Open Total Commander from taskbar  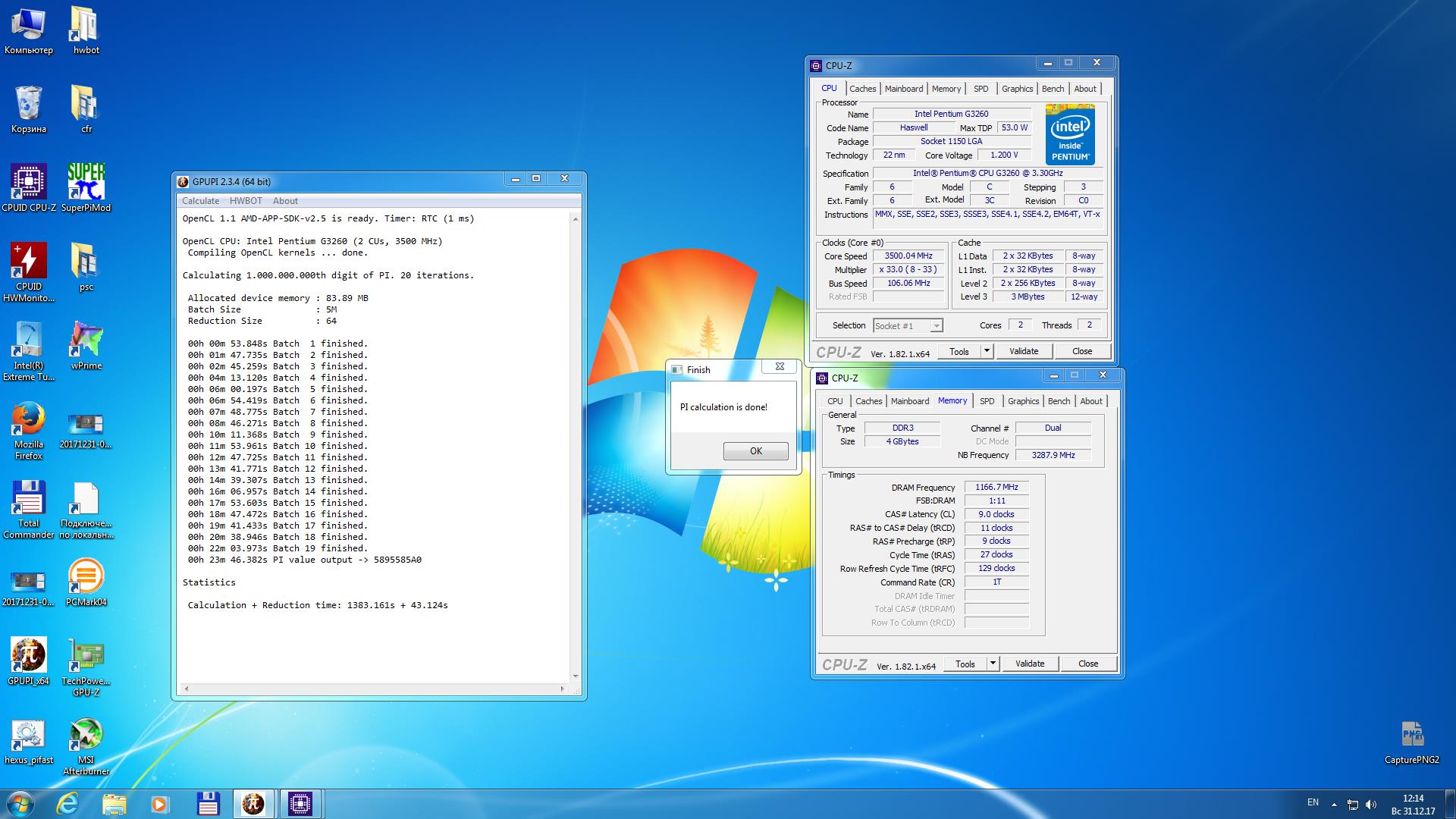click(207, 803)
